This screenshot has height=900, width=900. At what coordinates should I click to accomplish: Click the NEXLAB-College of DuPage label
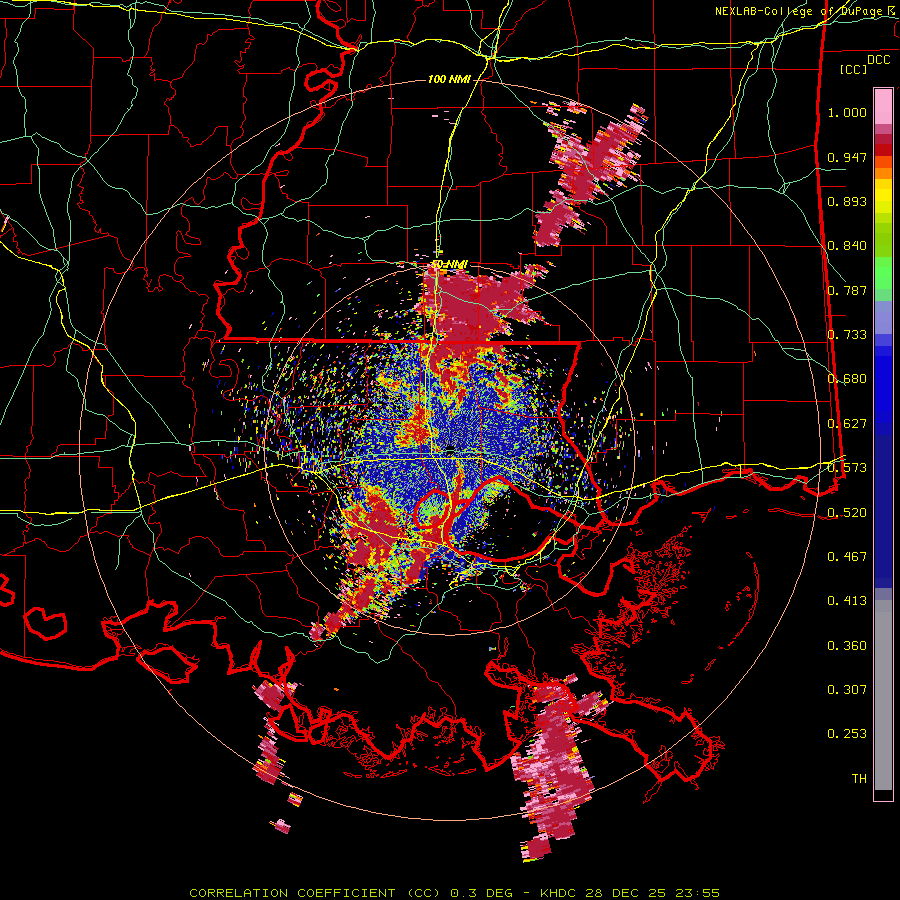pyautogui.click(x=800, y=11)
